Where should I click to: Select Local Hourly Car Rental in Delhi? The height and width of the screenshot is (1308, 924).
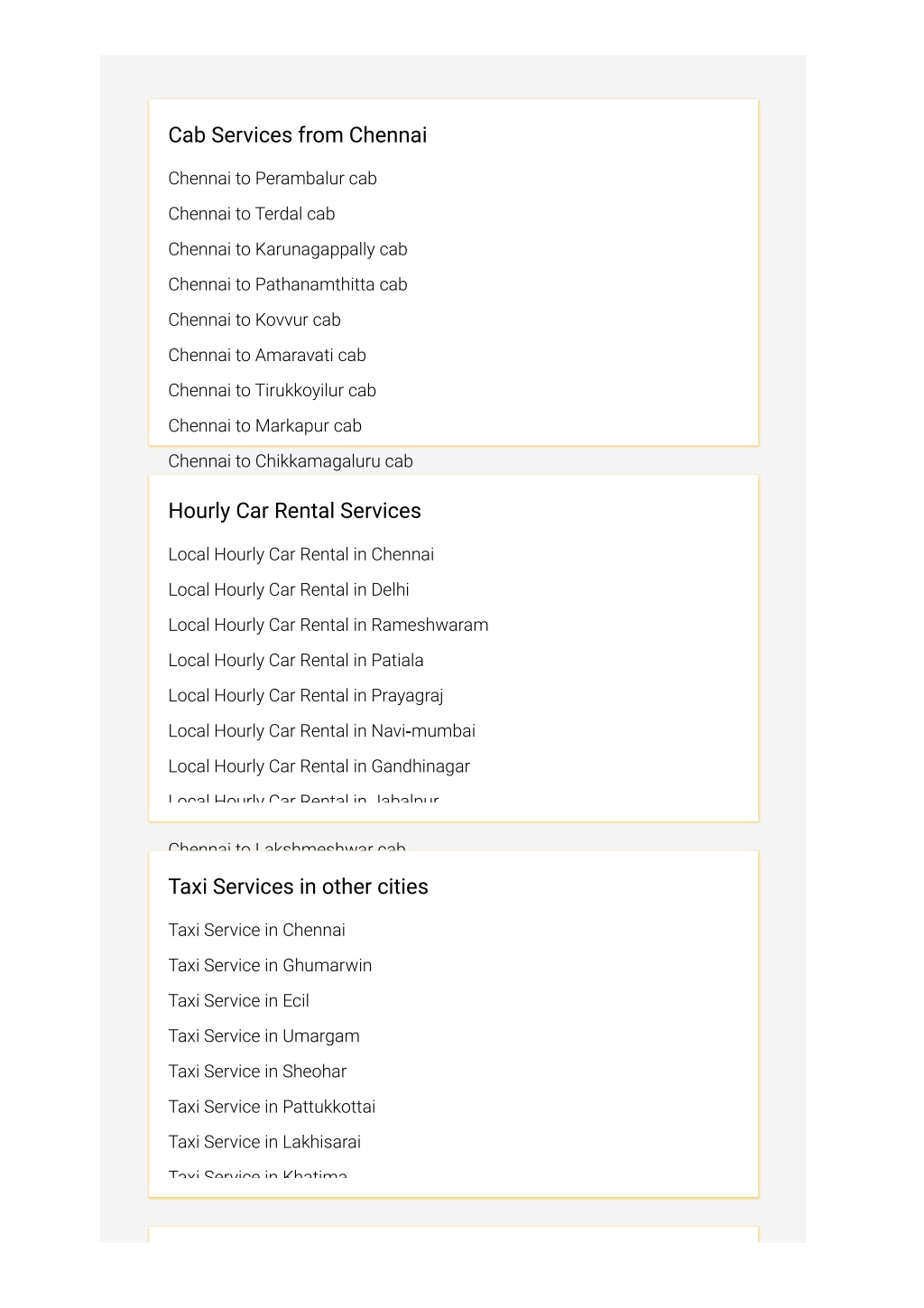point(289,589)
